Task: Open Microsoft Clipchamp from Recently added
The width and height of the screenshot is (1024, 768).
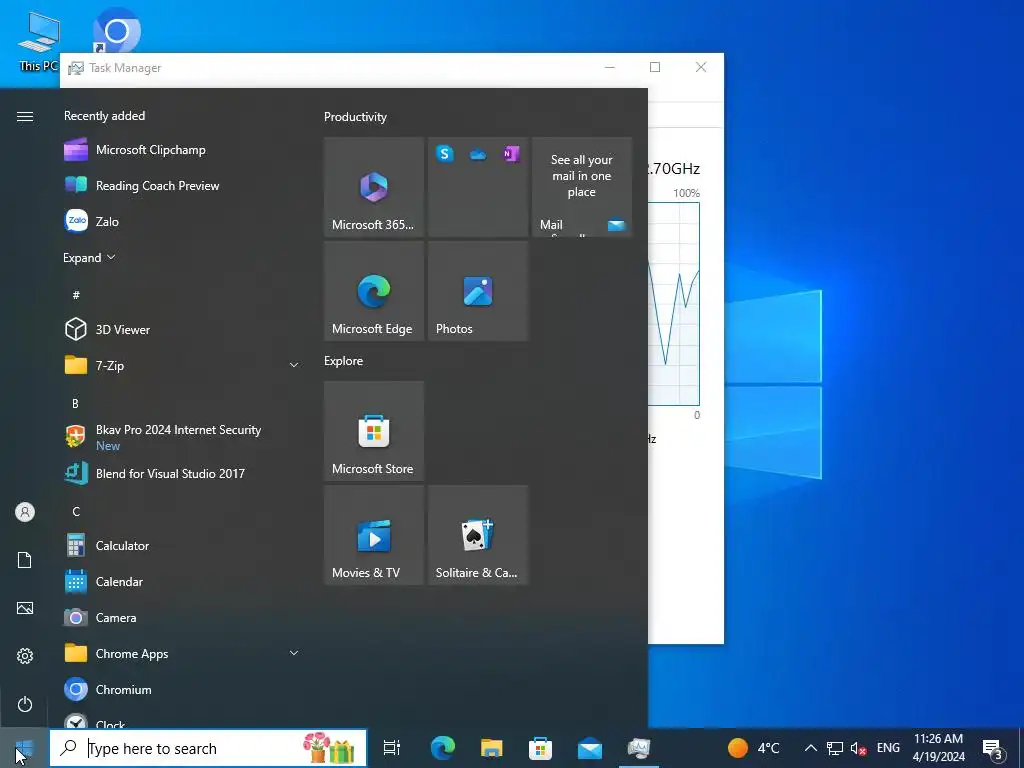Action: 182,150
